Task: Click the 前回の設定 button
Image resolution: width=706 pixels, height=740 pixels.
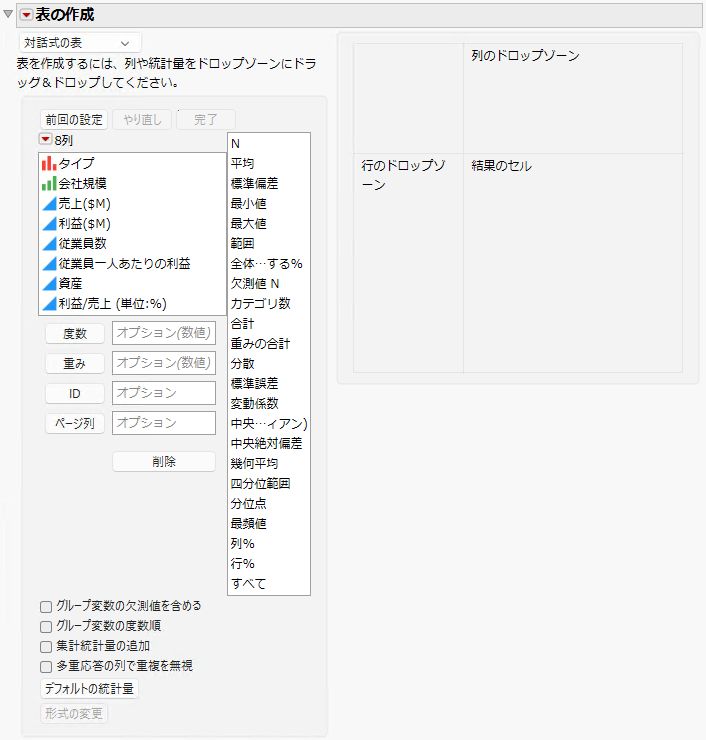Action: point(74,119)
